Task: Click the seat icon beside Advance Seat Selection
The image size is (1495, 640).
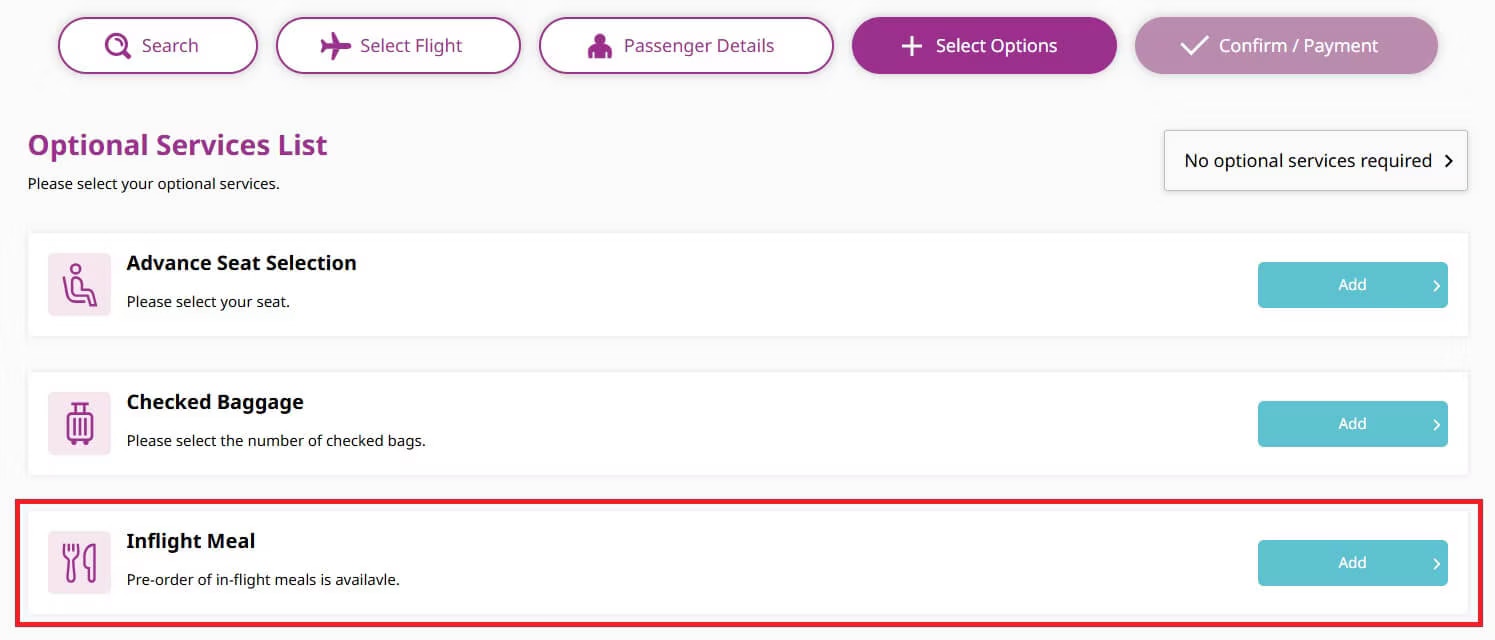Action: coord(79,284)
